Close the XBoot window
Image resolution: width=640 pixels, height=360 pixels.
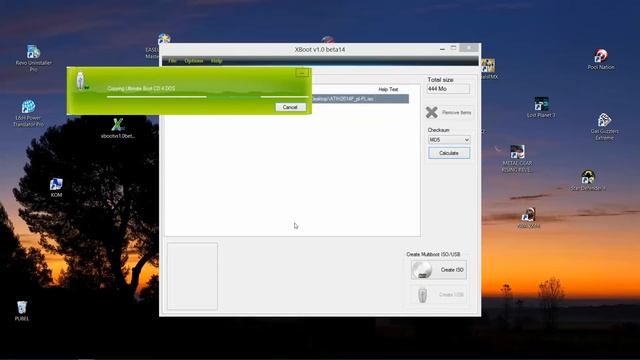click(x=469, y=48)
